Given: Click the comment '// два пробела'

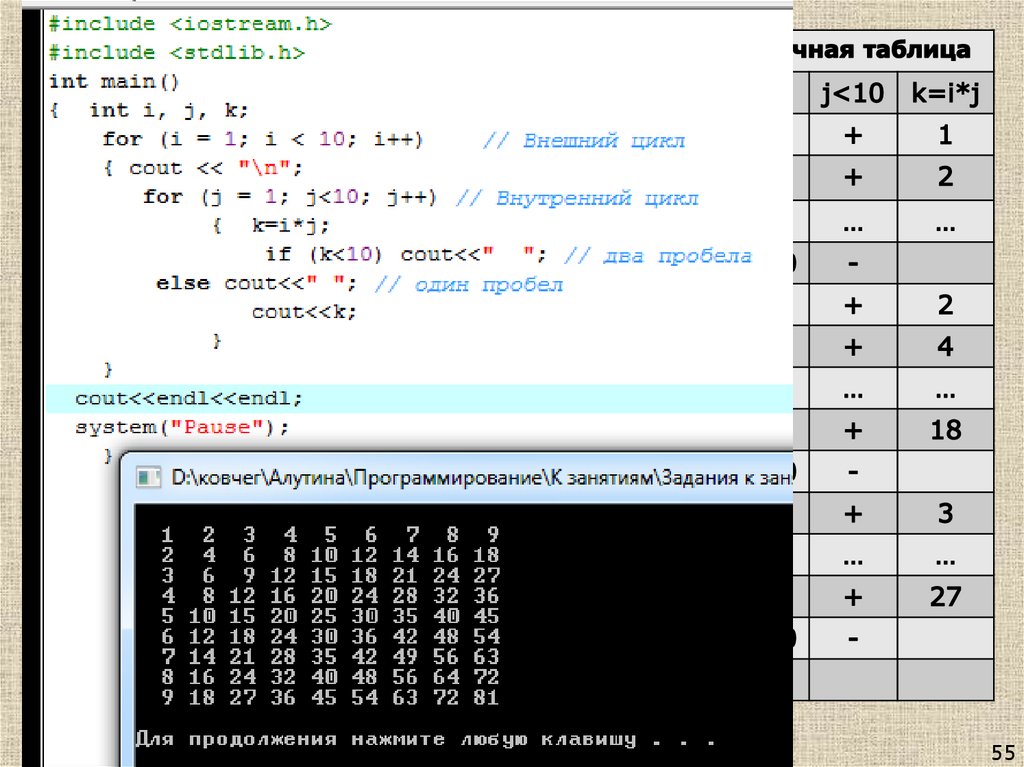Looking at the screenshot, I should 658,255.
